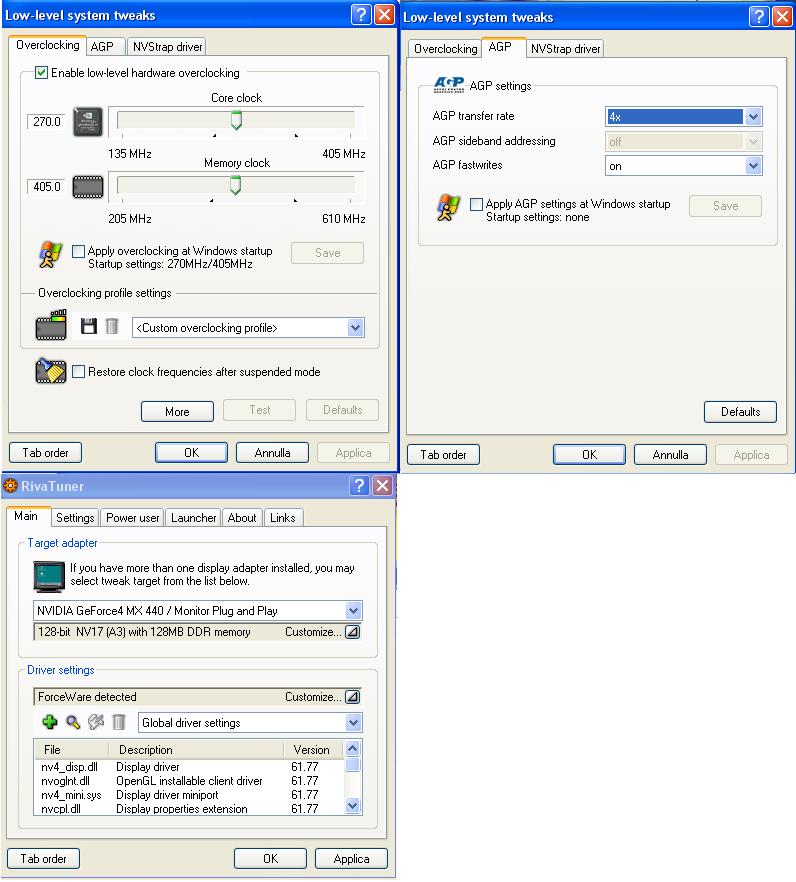Viewport: 796px width, 882px height.
Task: Switch to Overclocking tab in right window
Action: coord(445,49)
